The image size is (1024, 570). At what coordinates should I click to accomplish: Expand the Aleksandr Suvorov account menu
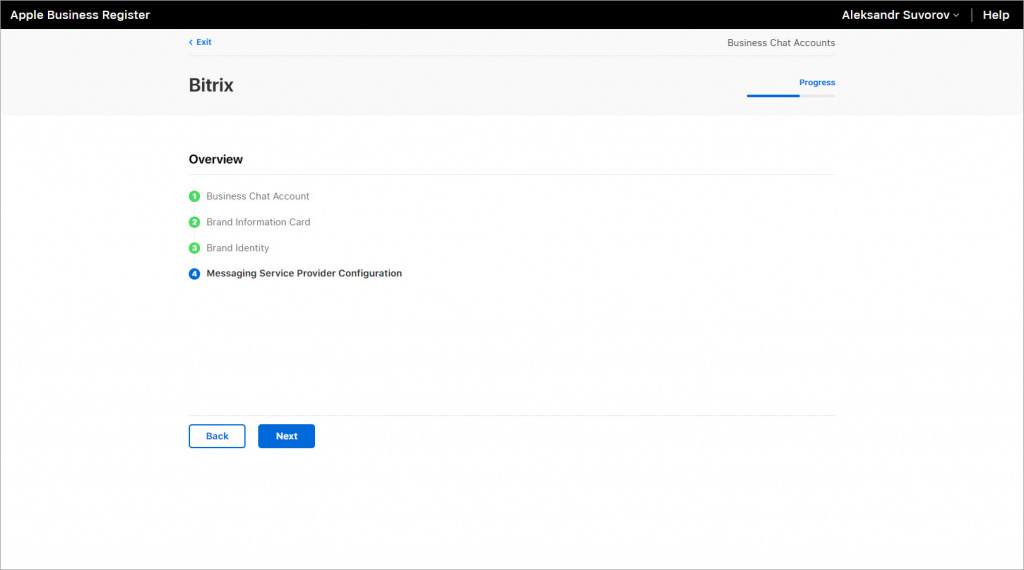(x=900, y=15)
